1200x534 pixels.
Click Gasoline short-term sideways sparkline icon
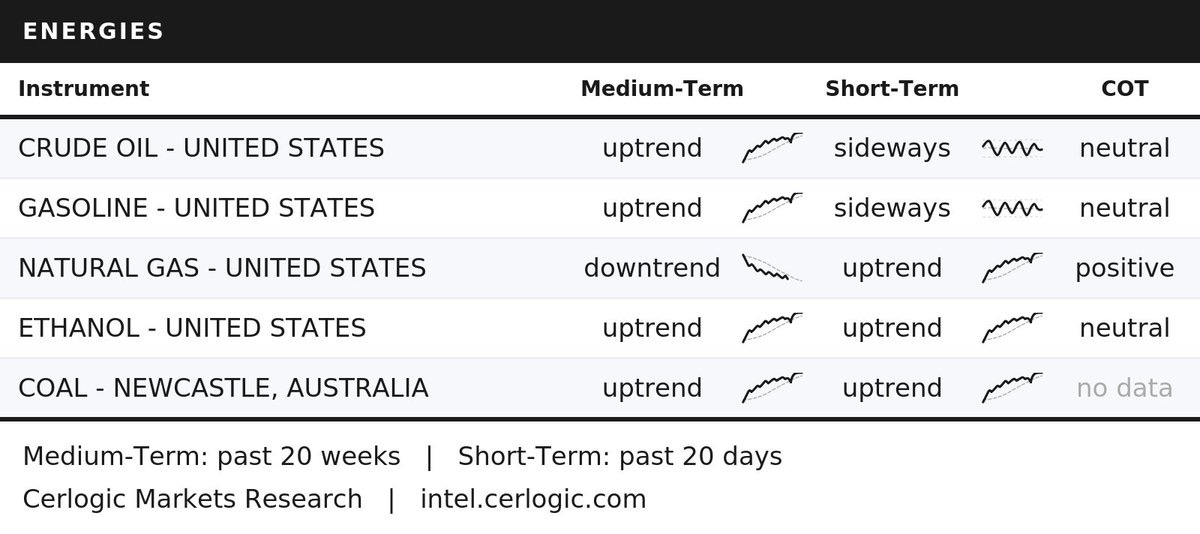coord(1012,208)
